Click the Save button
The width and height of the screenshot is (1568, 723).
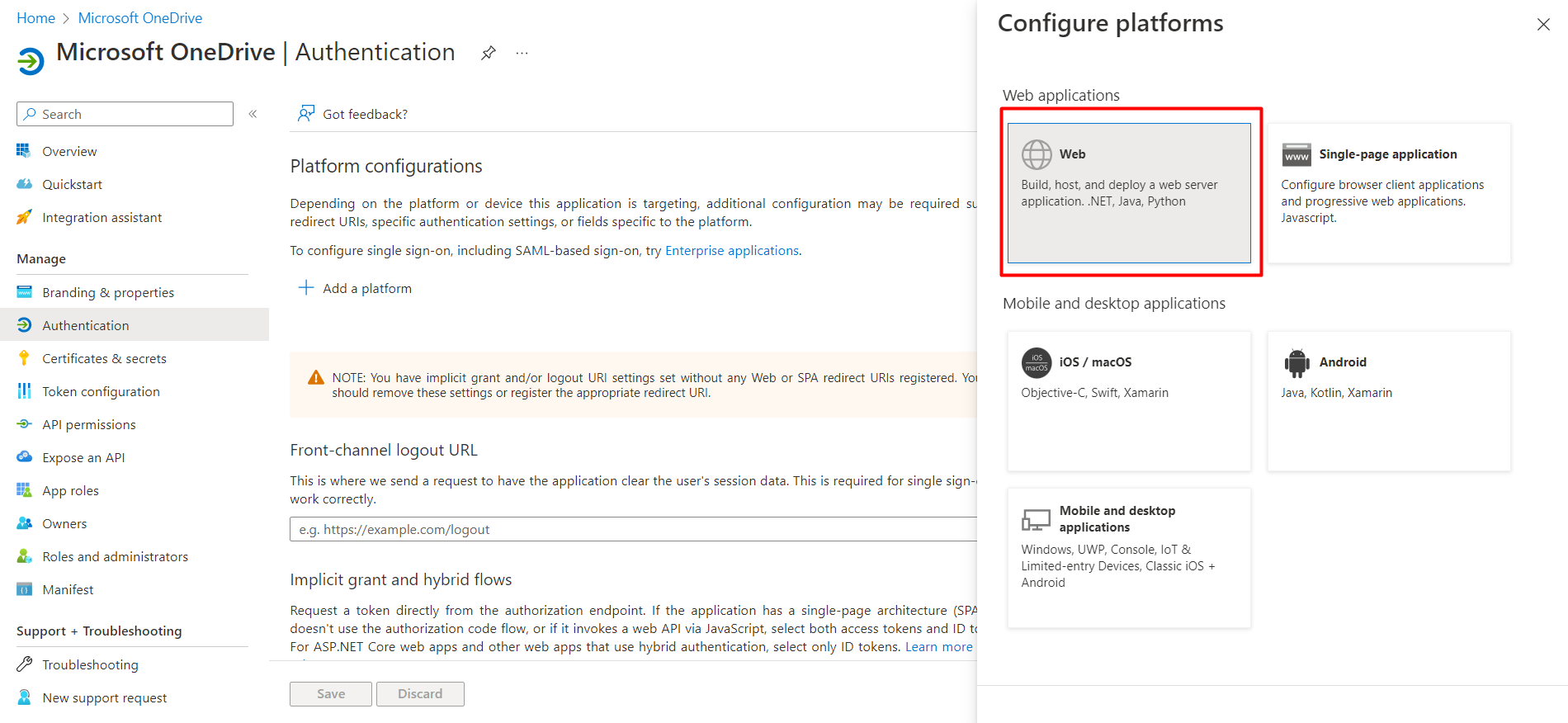coord(331,694)
